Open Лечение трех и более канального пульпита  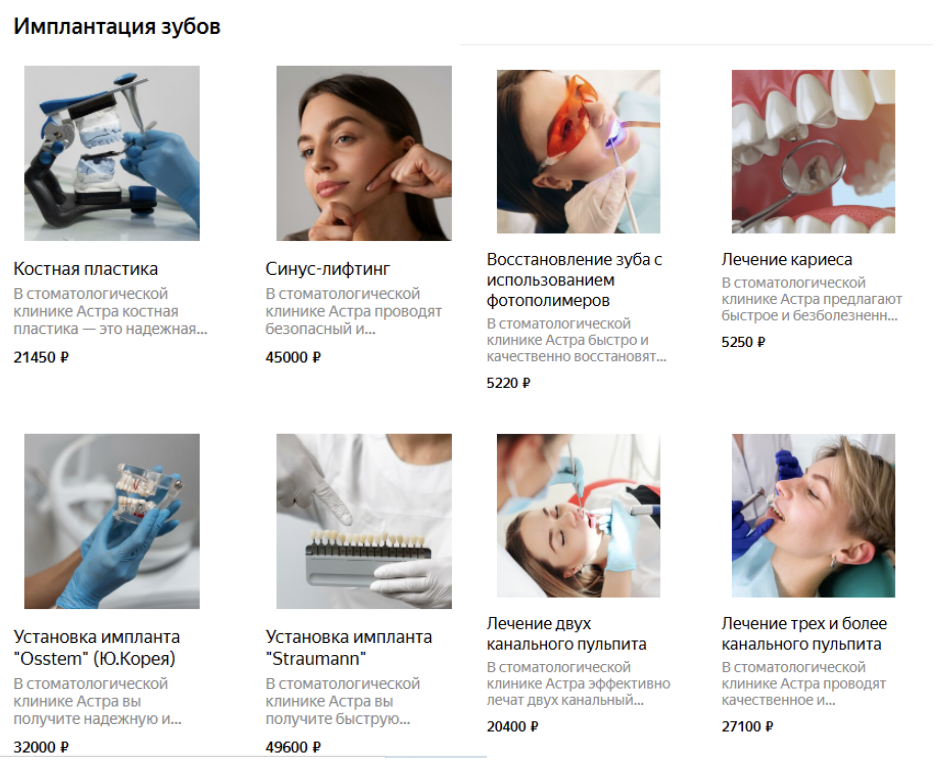tap(805, 634)
